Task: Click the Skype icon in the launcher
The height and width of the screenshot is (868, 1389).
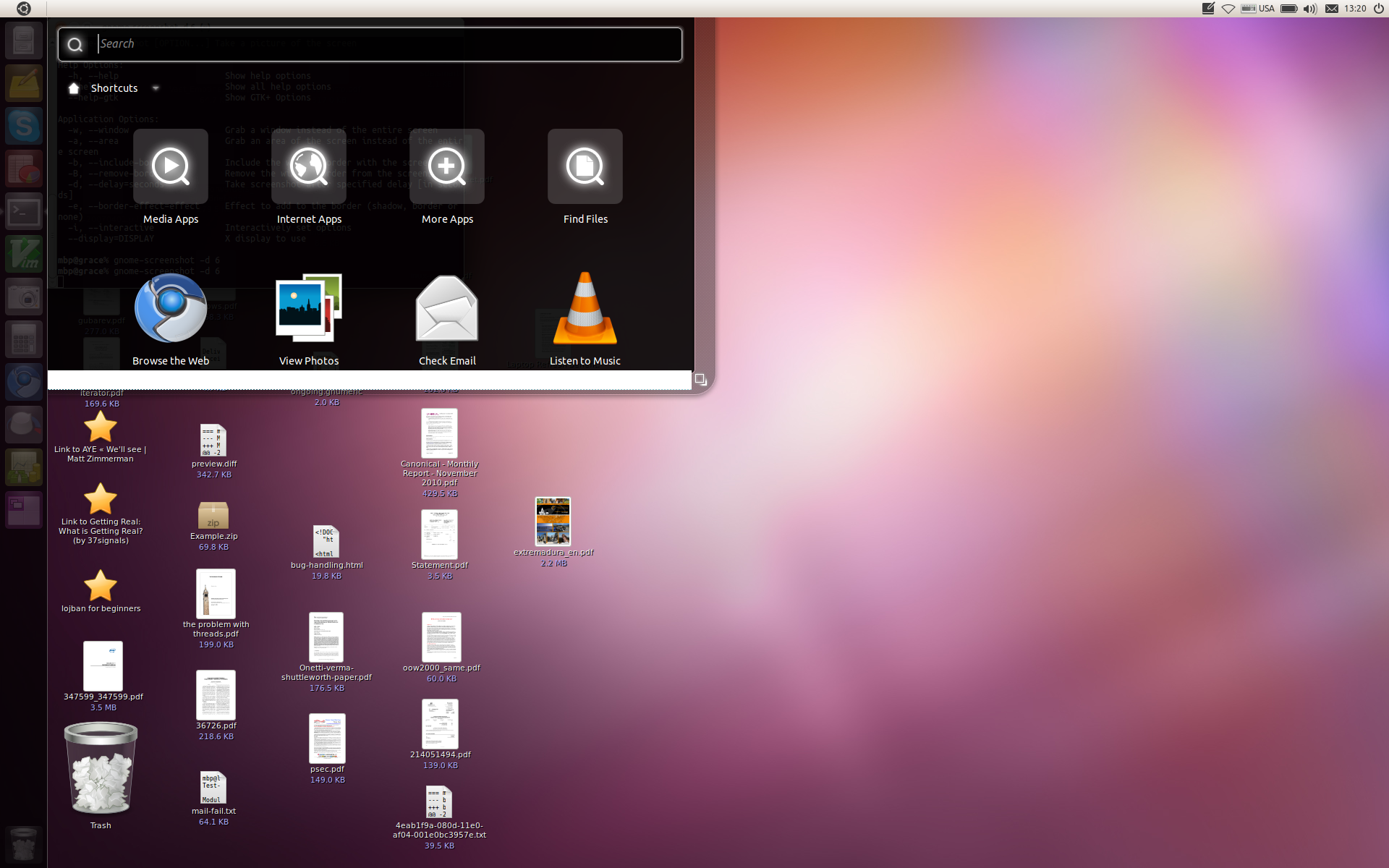Action: click(x=24, y=126)
